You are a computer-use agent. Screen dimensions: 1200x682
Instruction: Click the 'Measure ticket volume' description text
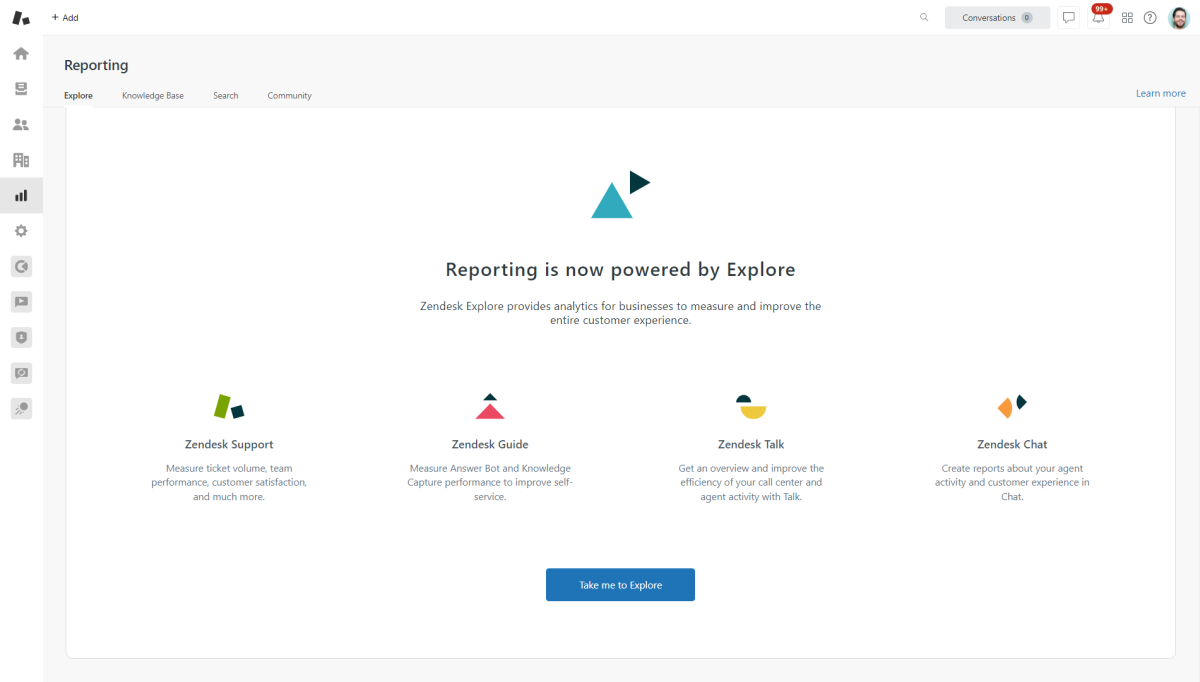coord(229,482)
